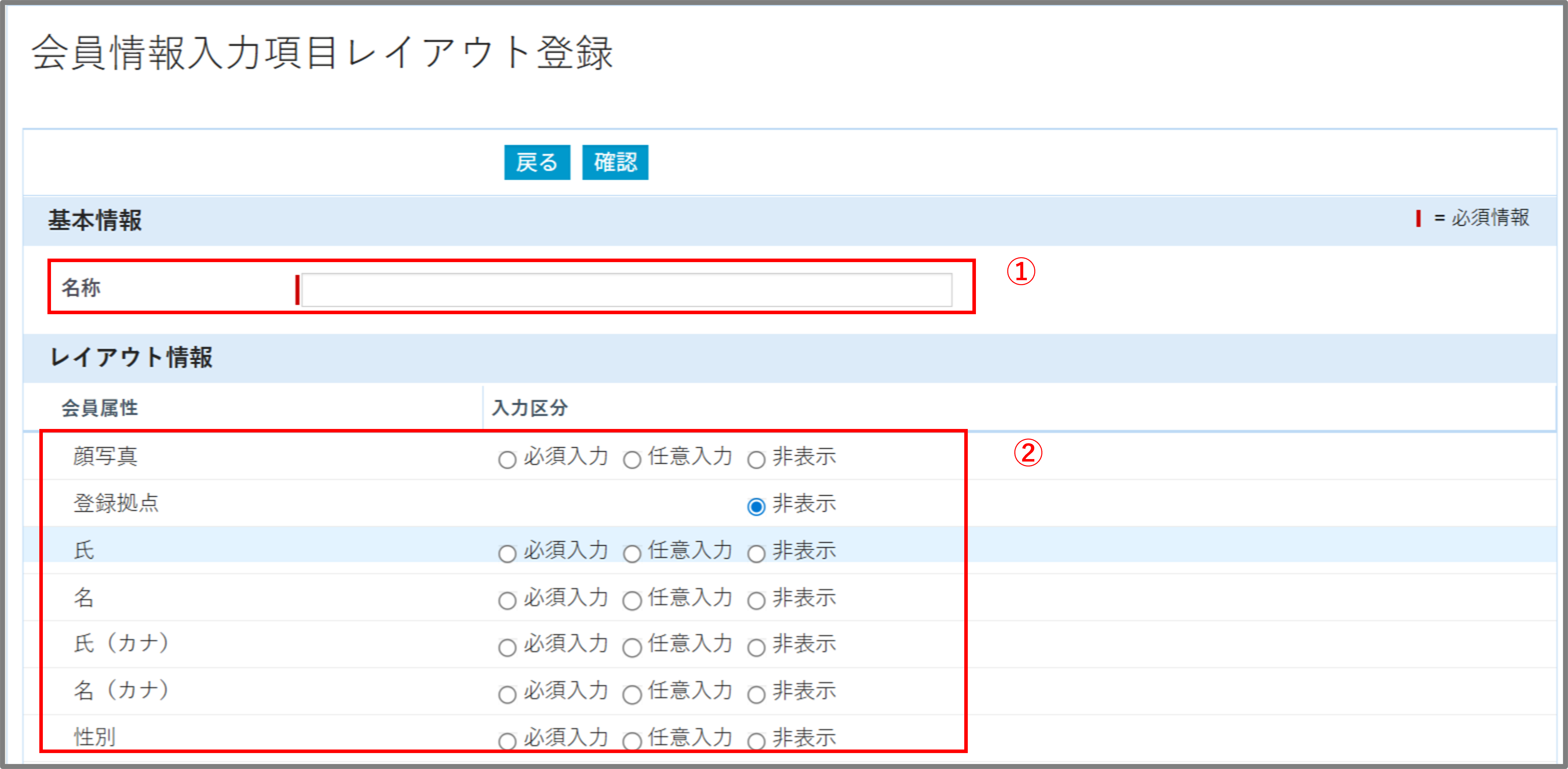Click the レイアウト情報 section heading
This screenshot has width=1568, height=769.
(131, 357)
